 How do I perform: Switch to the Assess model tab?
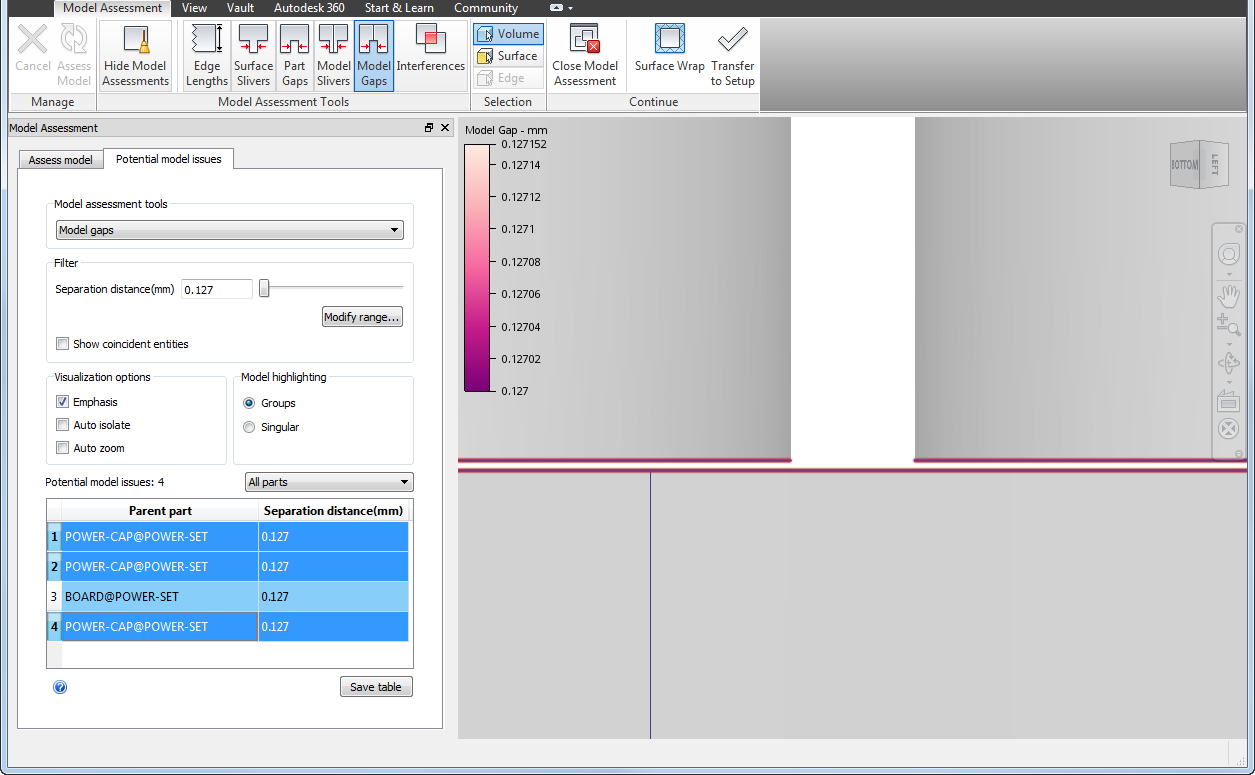pyautogui.click(x=60, y=160)
